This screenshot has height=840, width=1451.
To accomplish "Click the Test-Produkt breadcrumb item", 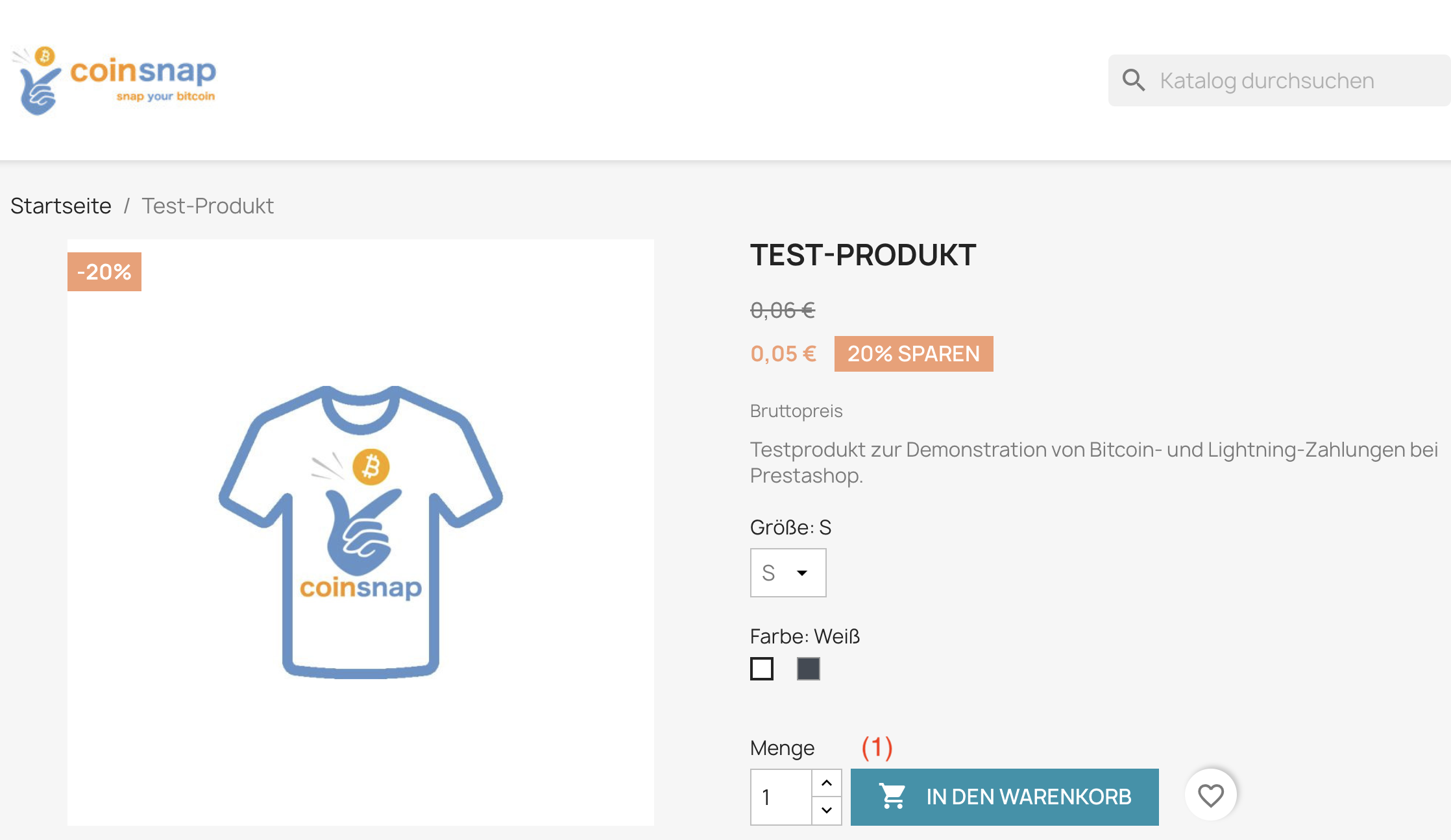I will tap(208, 206).
